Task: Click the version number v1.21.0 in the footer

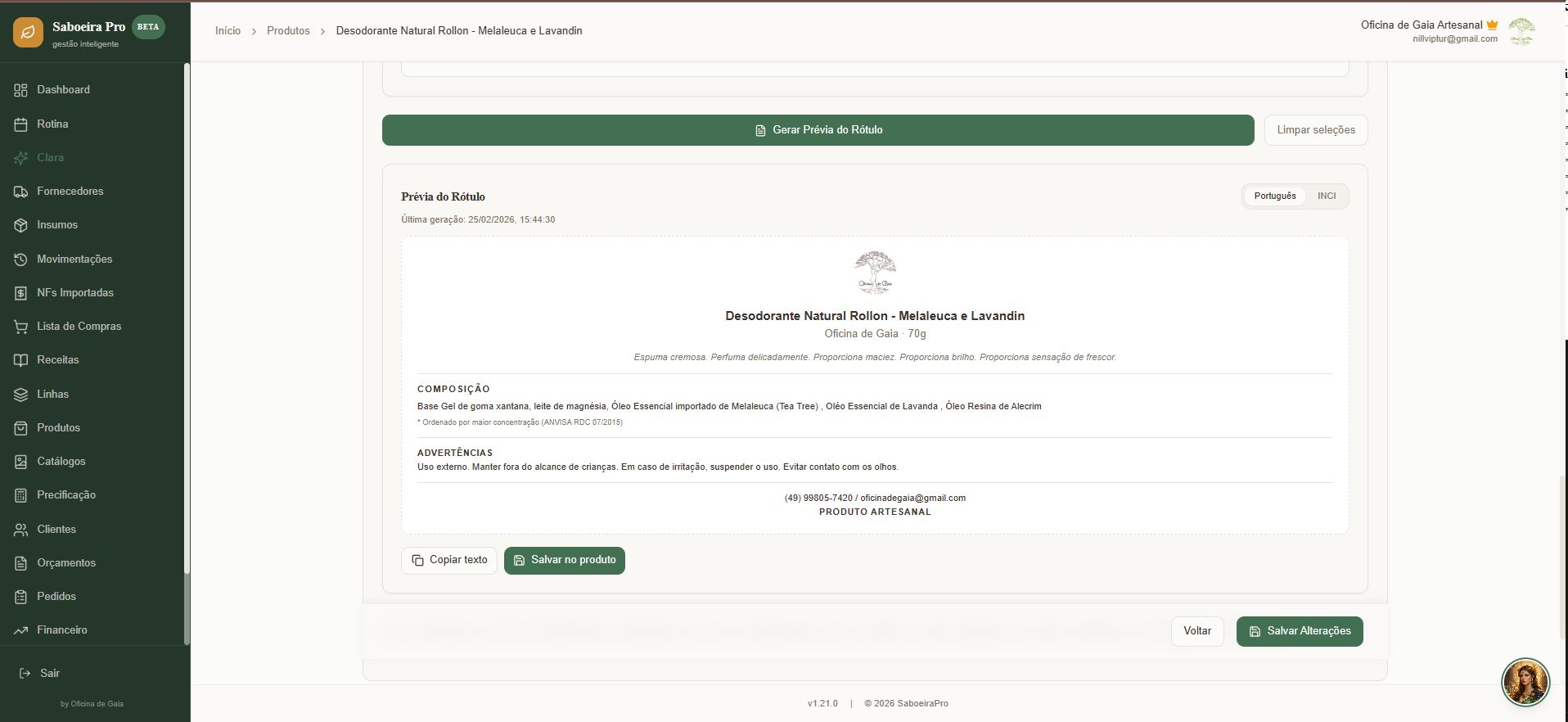Action: click(822, 704)
